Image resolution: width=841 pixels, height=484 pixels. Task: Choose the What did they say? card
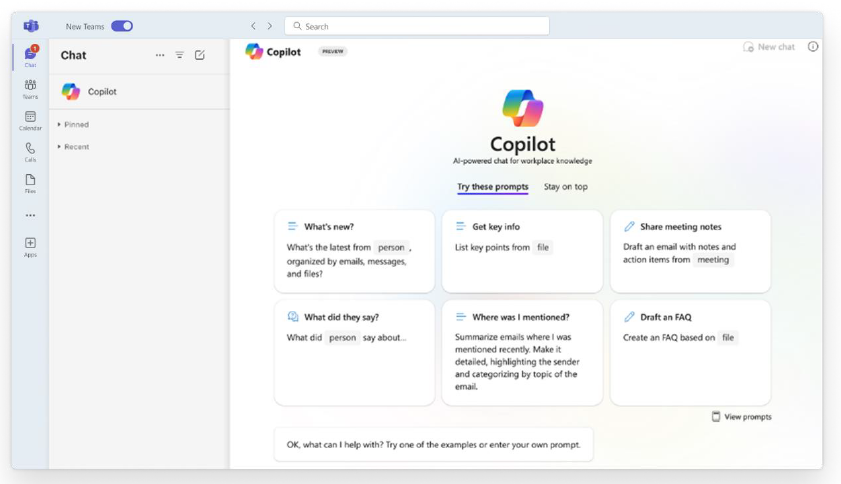point(355,353)
